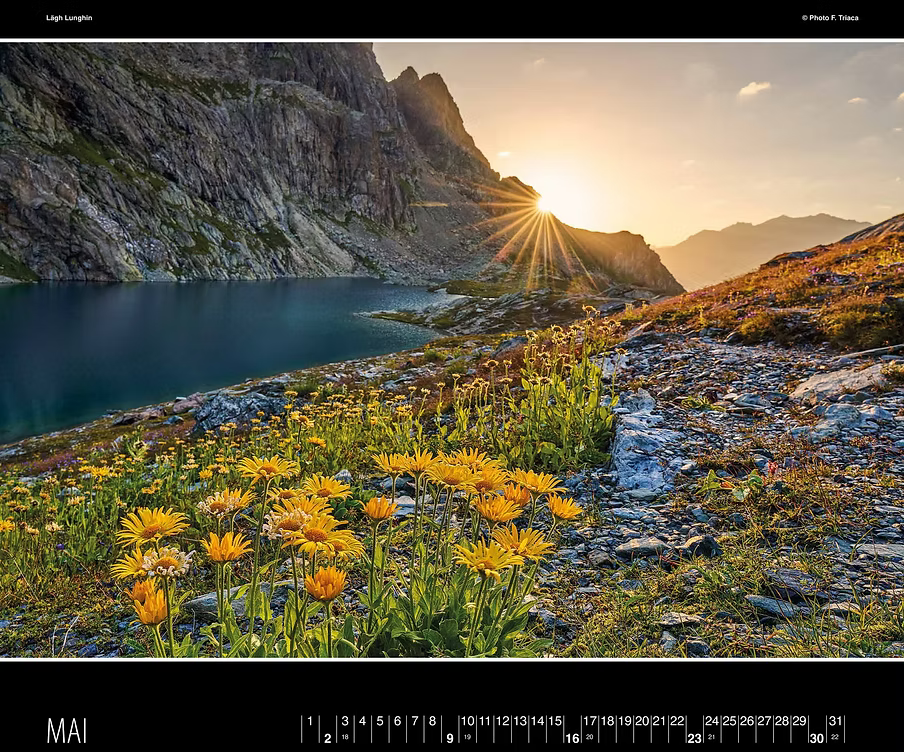Select bold Sunday 30 in the calendar
Viewport: 904px width, 752px height.
pyautogui.click(x=817, y=738)
